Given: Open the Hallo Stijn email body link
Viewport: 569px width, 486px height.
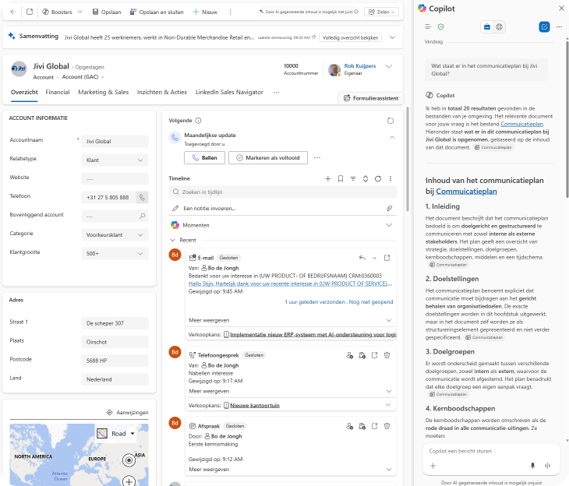Looking at the screenshot, I should pyautogui.click(x=290, y=283).
